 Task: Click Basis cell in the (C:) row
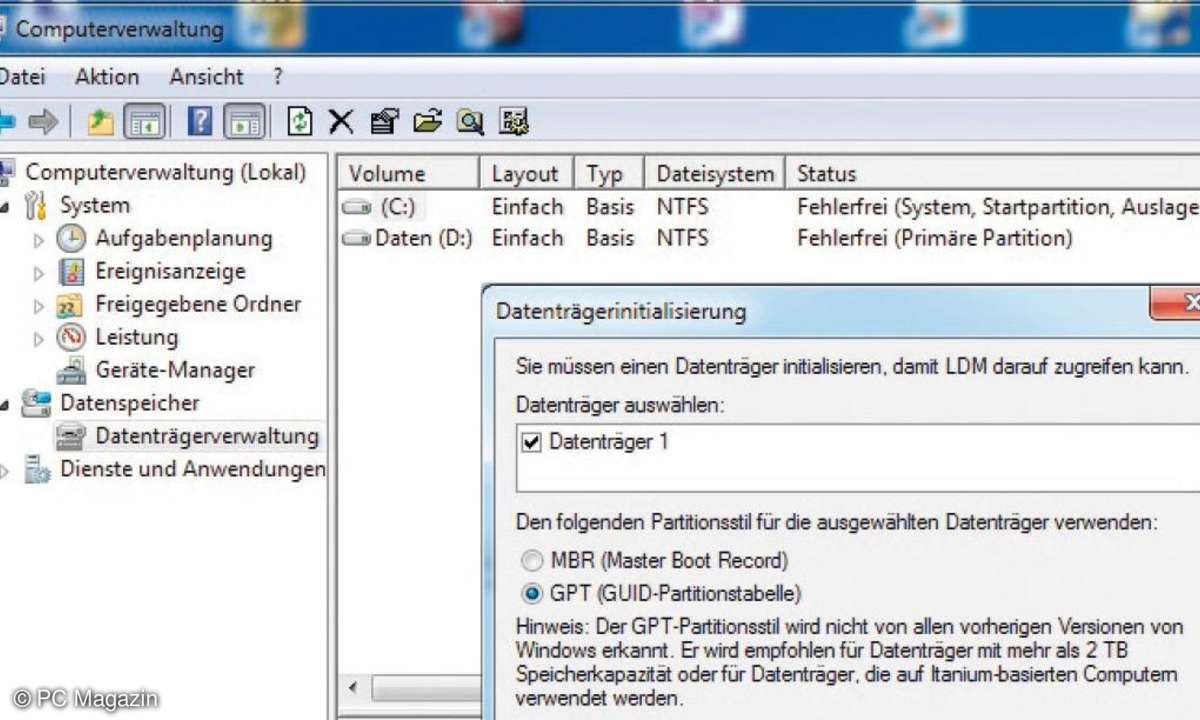click(610, 208)
